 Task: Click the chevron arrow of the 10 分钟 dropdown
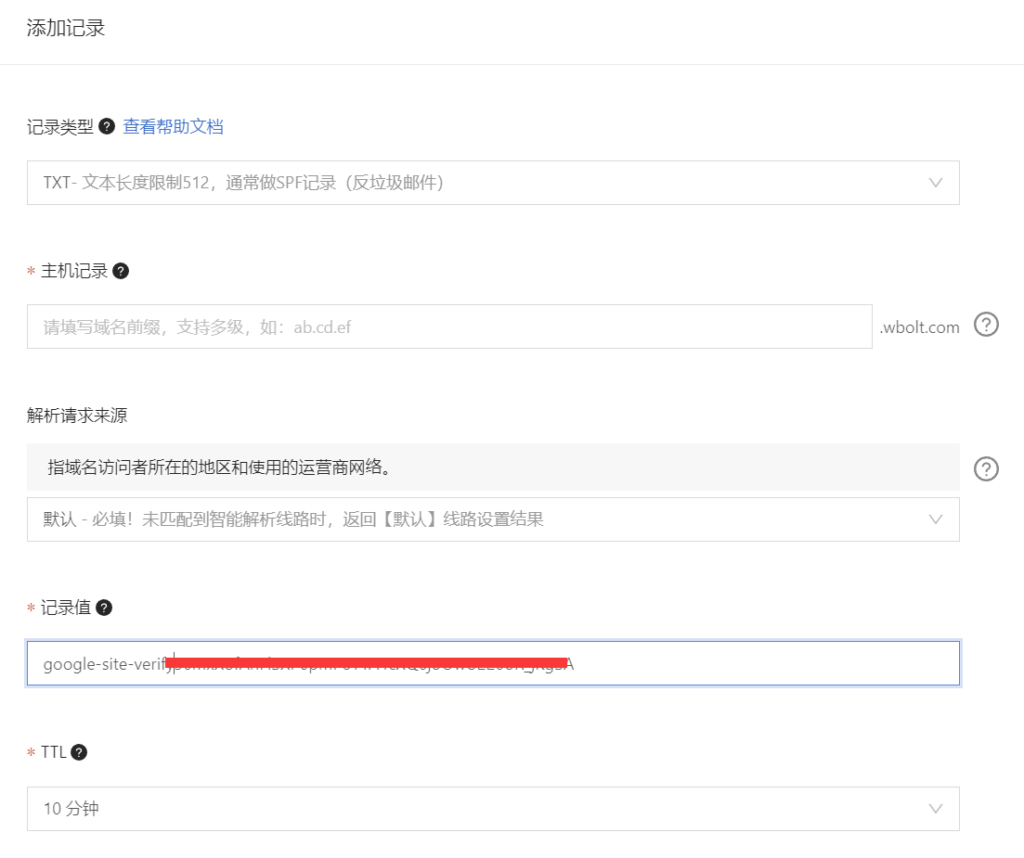point(936,808)
